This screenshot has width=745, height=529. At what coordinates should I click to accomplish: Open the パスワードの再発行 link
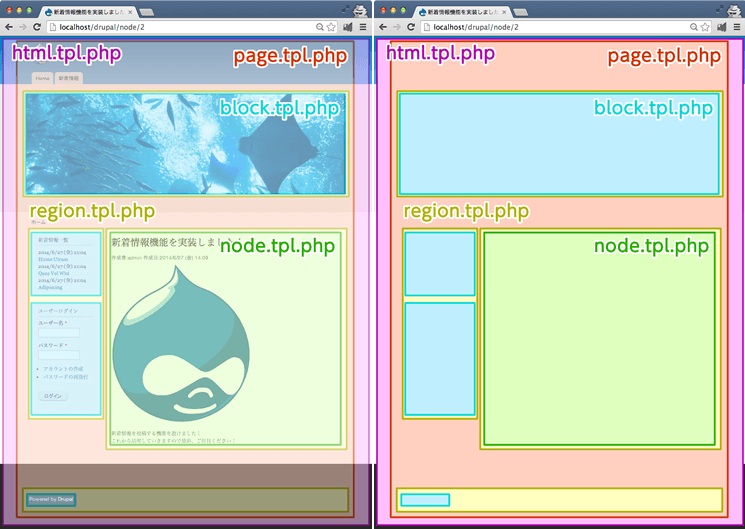(x=66, y=377)
